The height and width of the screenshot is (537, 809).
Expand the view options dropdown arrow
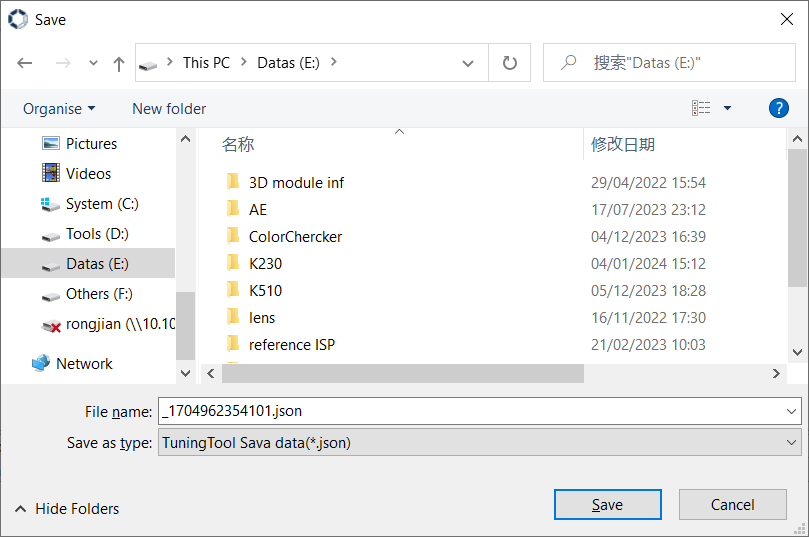(727, 108)
